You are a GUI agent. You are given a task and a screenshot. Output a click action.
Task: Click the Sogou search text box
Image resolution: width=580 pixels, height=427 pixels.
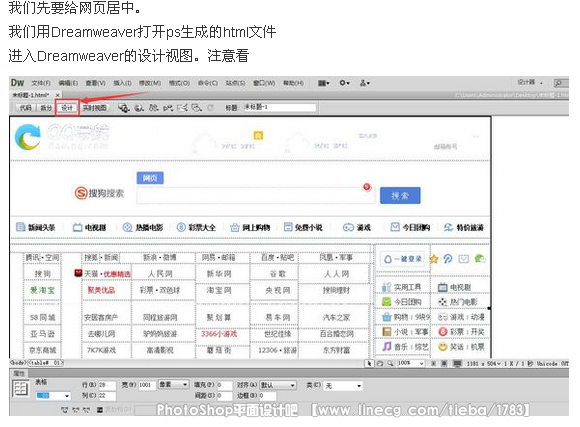[255, 195]
